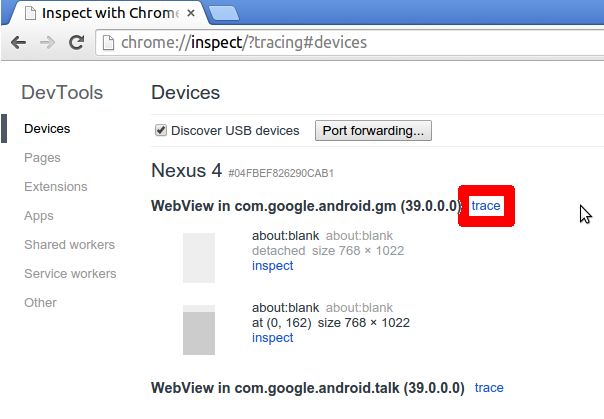This screenshot has width=604, height=419.
Task: Click the Inspect with Chrome tab favicon
Action: (30, 13)
